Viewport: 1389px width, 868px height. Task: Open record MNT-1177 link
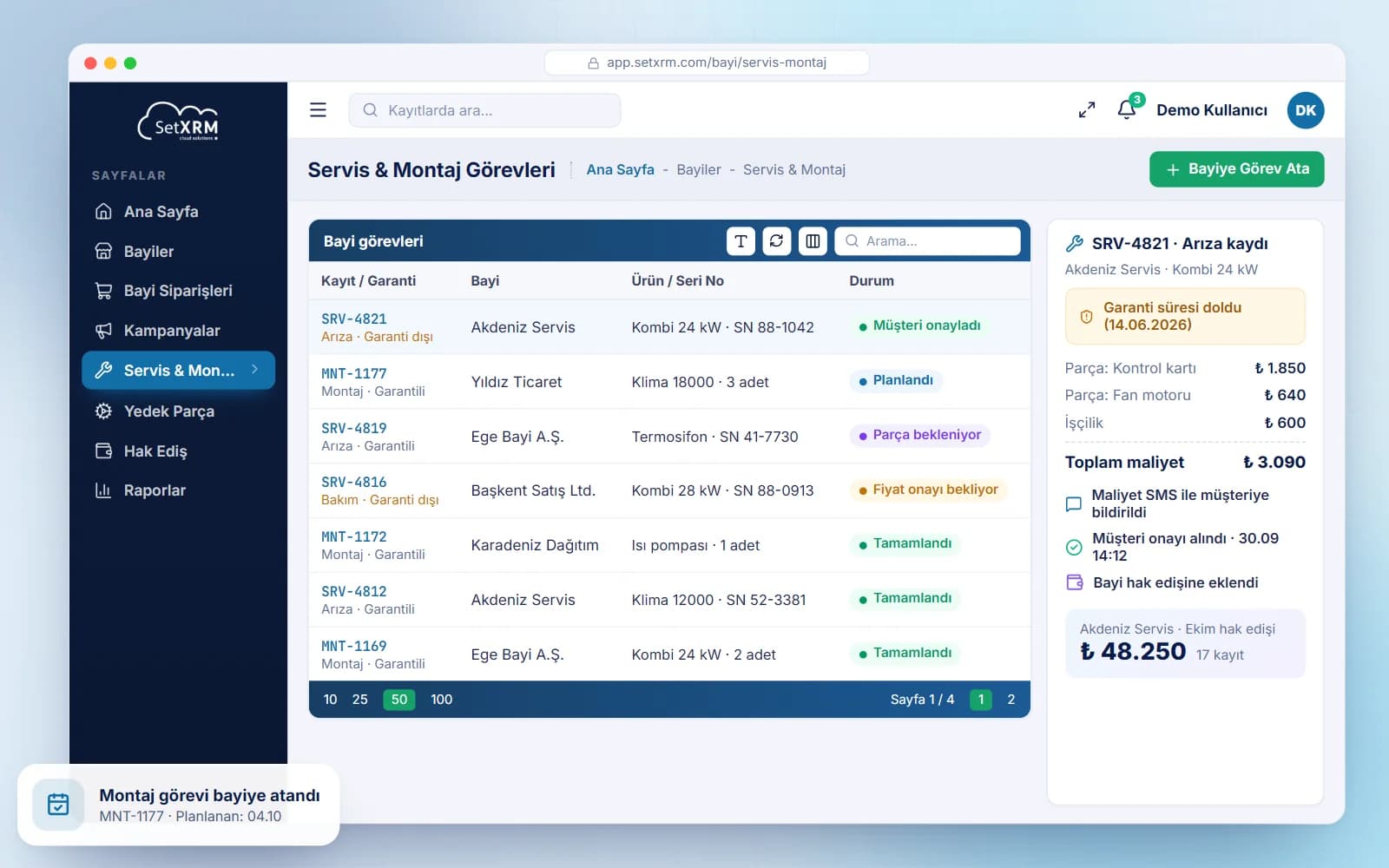(354, 373)
